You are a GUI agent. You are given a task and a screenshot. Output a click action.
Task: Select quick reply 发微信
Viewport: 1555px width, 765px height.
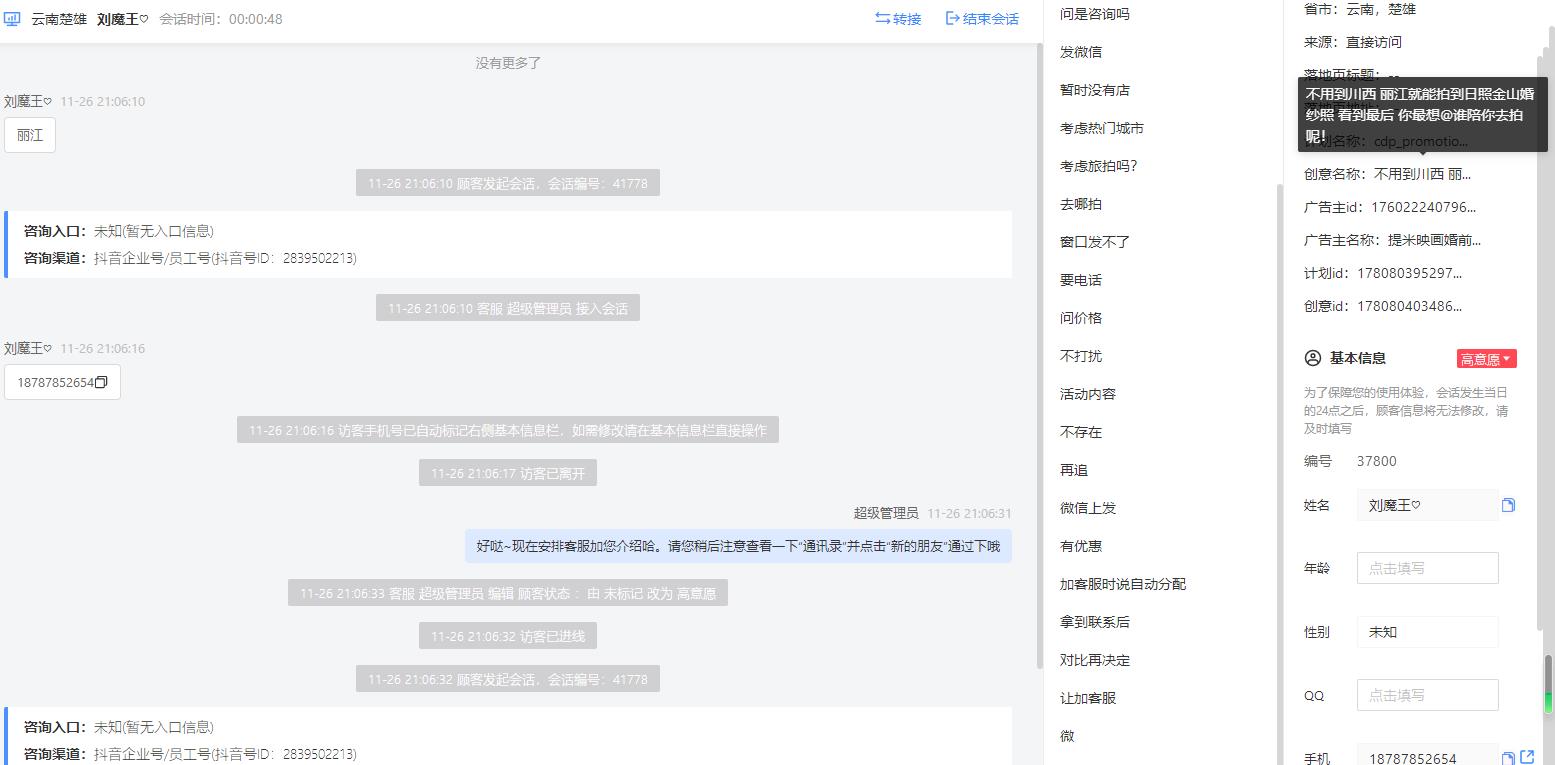[1081, 52]
